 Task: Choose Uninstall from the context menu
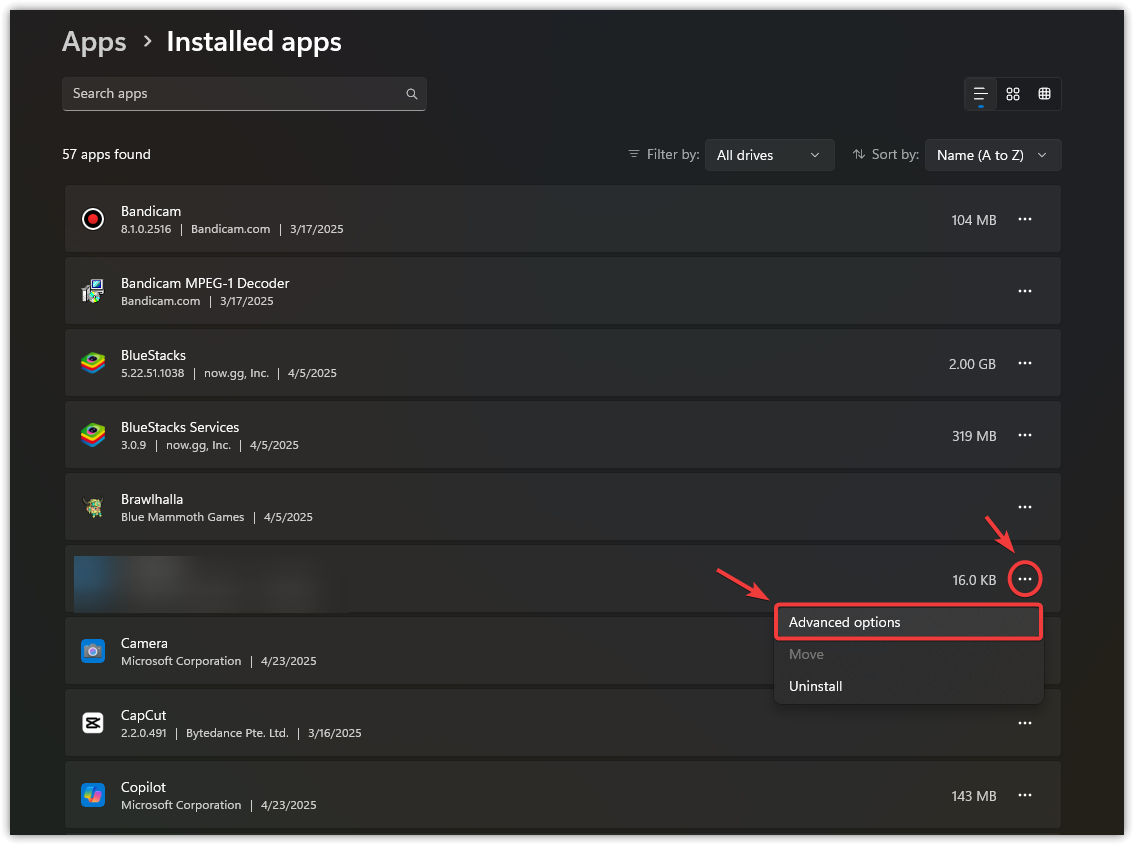pos(816,686)
